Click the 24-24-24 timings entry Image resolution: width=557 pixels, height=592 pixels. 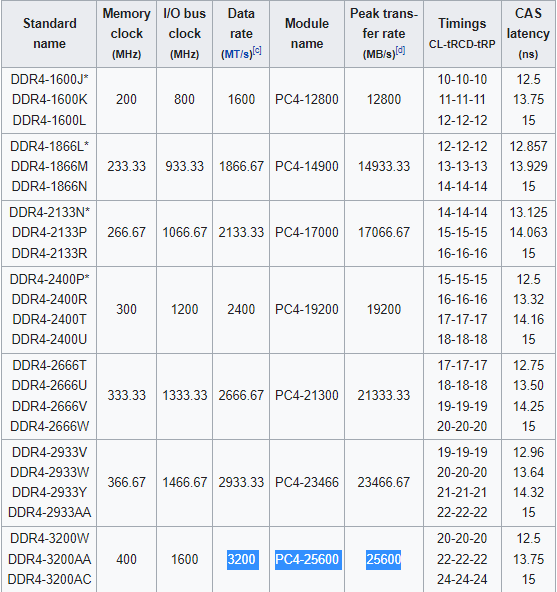point(462,579)
